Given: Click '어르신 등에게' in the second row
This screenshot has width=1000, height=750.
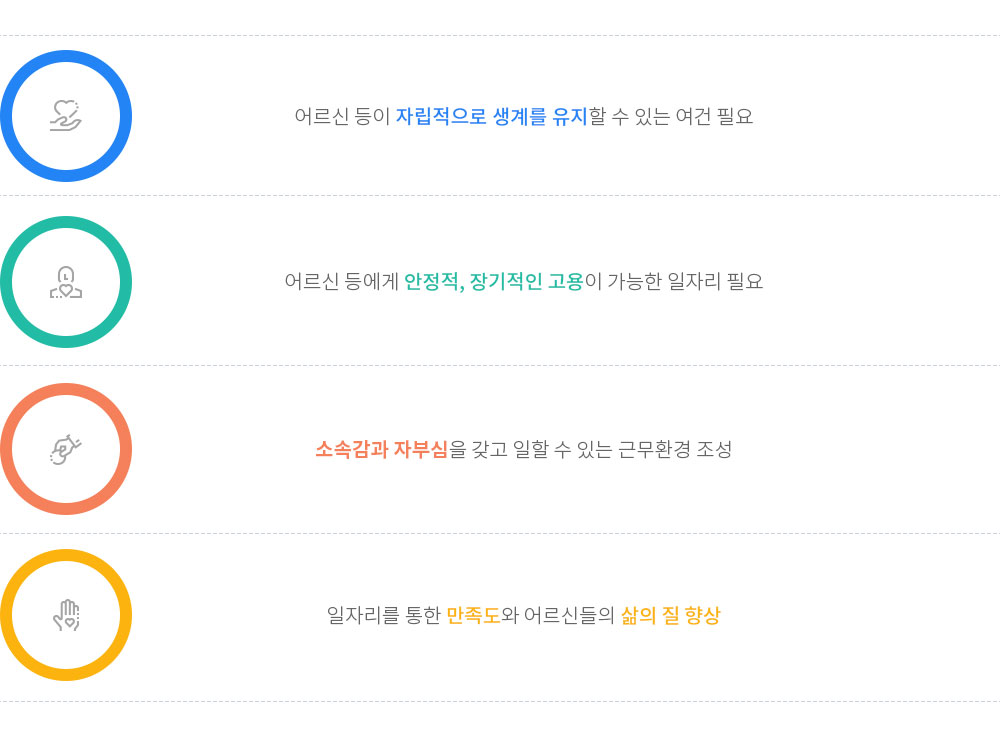Looking at the screenshot, I should [341, 281].
